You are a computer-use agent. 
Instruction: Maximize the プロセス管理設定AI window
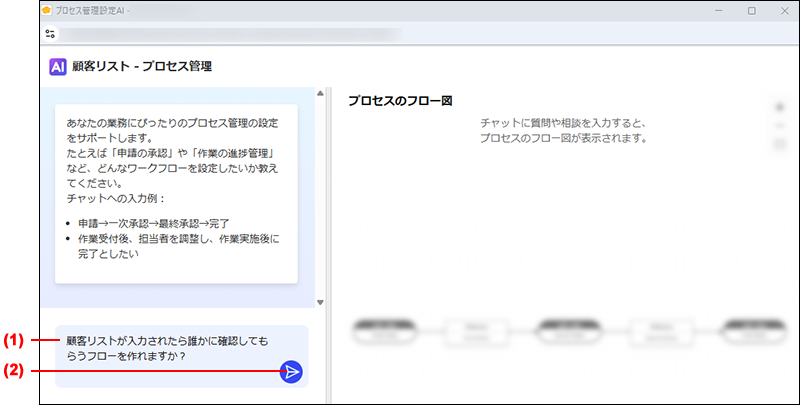752,11
